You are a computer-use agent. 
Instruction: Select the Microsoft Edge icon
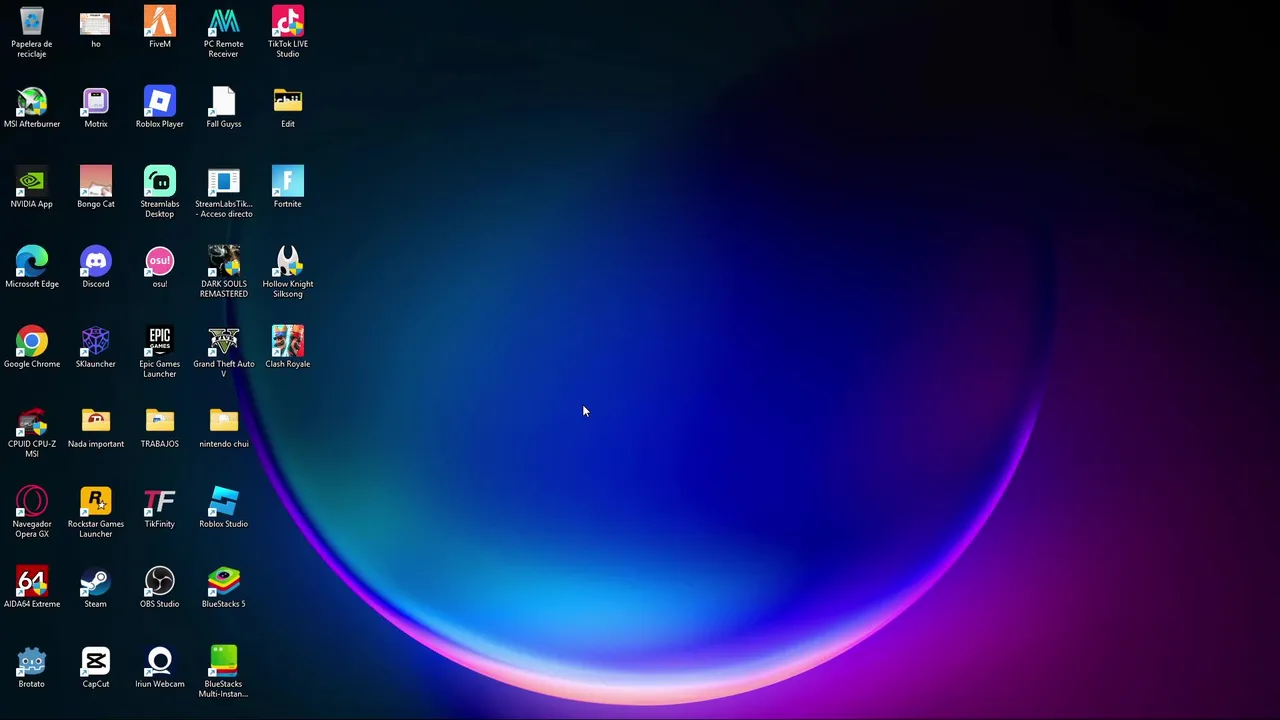point(32,261)
